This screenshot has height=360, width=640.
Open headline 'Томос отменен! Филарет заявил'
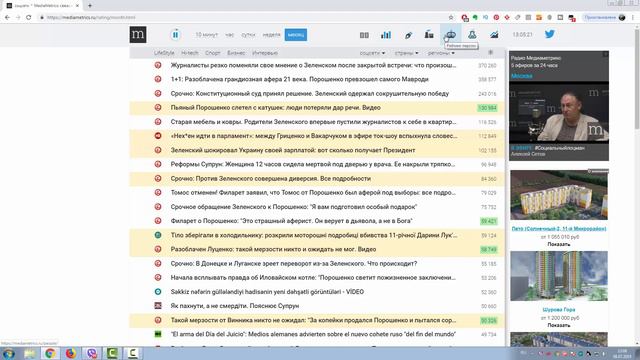point(313,192)
